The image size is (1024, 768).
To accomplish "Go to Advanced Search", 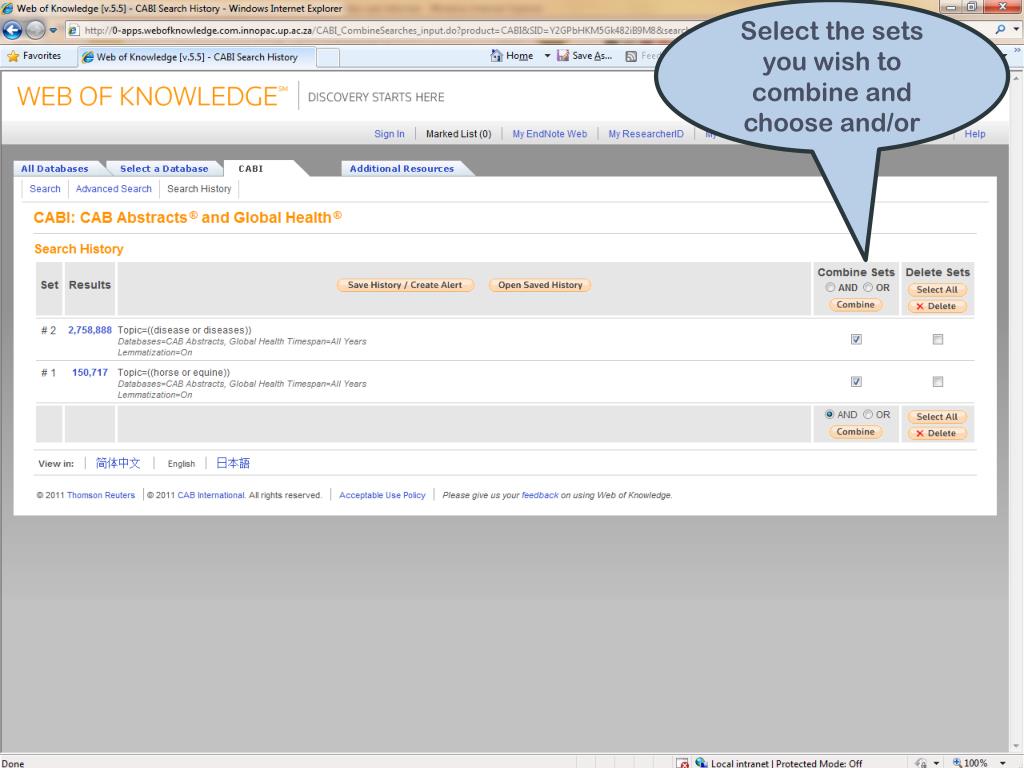I will point(114,189).
